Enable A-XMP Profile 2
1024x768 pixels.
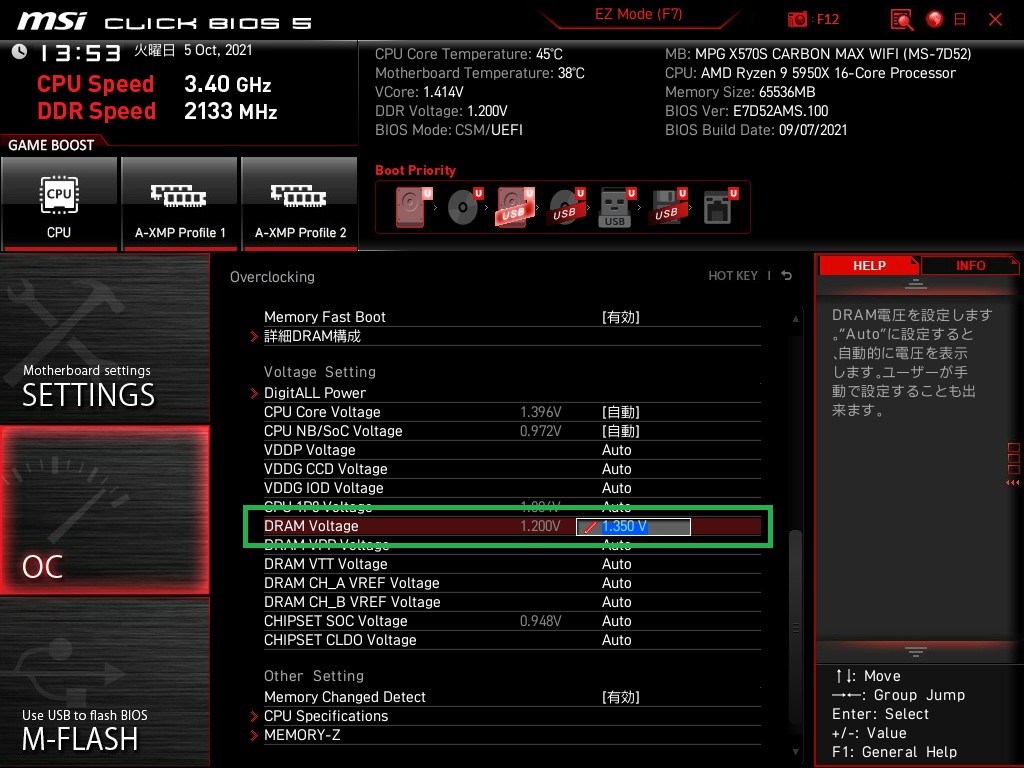[x=300, y=203]
